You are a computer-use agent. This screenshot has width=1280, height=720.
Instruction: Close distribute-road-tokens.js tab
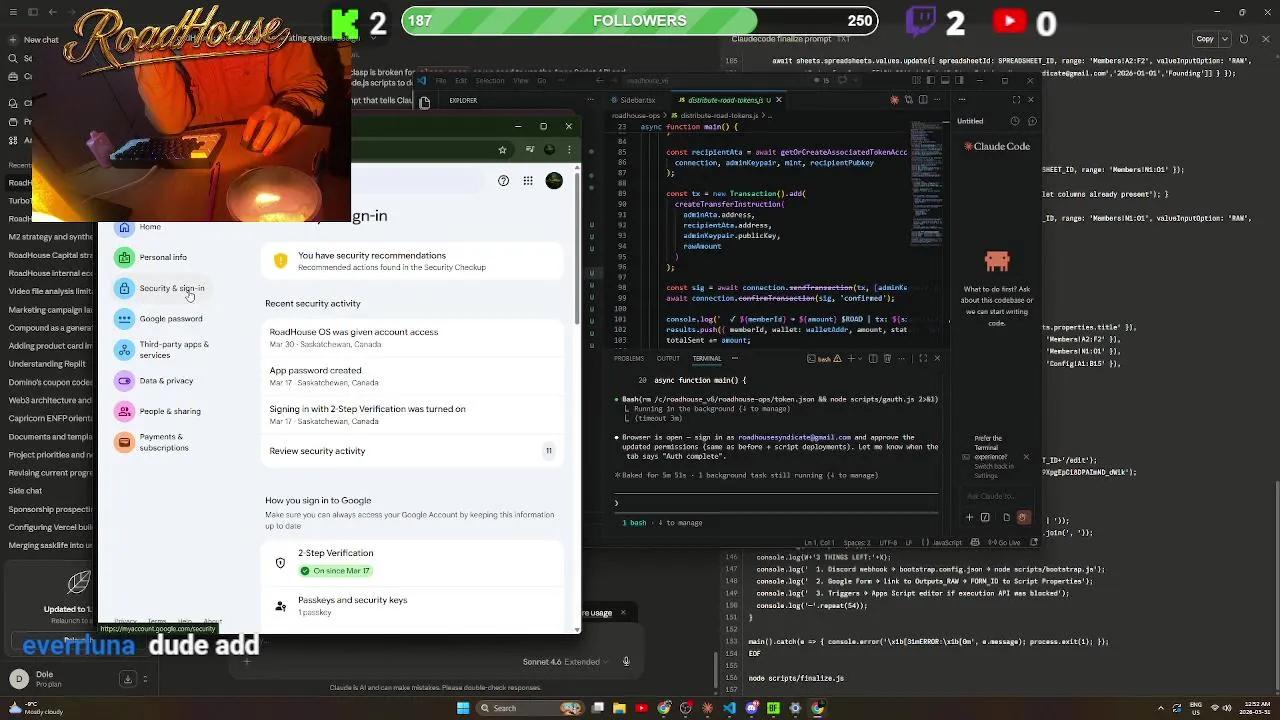tap(779, 100)
